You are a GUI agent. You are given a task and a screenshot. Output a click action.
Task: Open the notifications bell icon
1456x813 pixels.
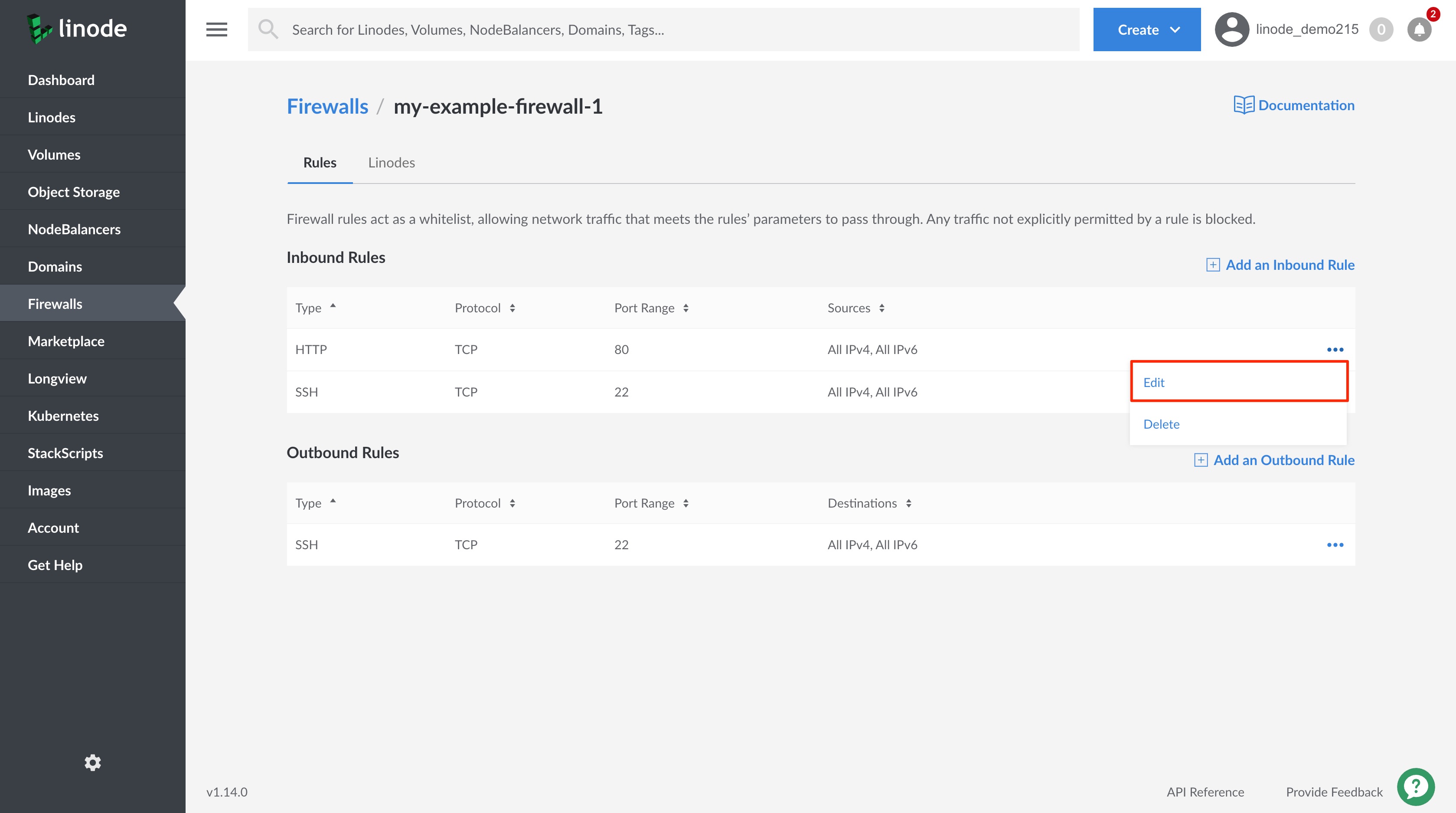click(x=1419, y=30)
